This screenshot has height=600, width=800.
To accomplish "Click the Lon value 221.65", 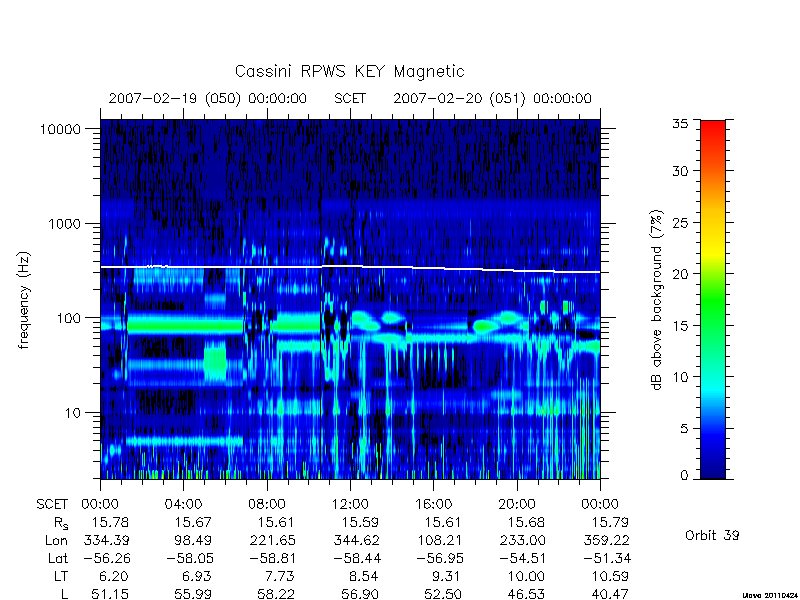I will point(272,540).
